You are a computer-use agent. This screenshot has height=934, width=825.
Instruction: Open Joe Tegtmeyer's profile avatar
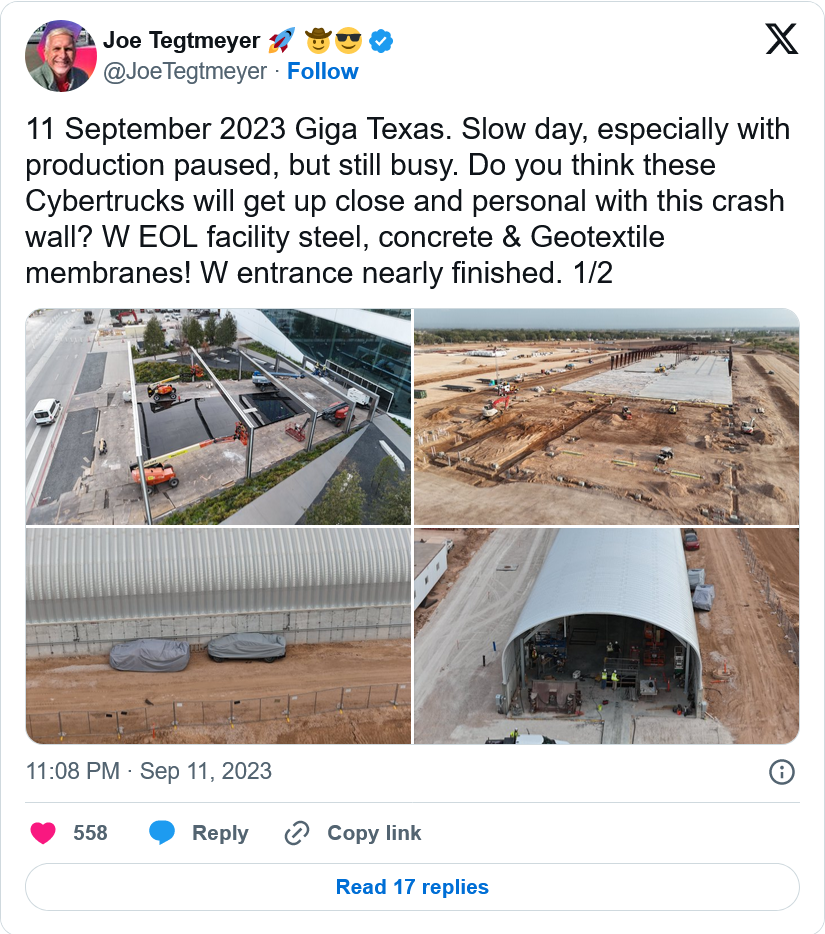click(61, 56)
